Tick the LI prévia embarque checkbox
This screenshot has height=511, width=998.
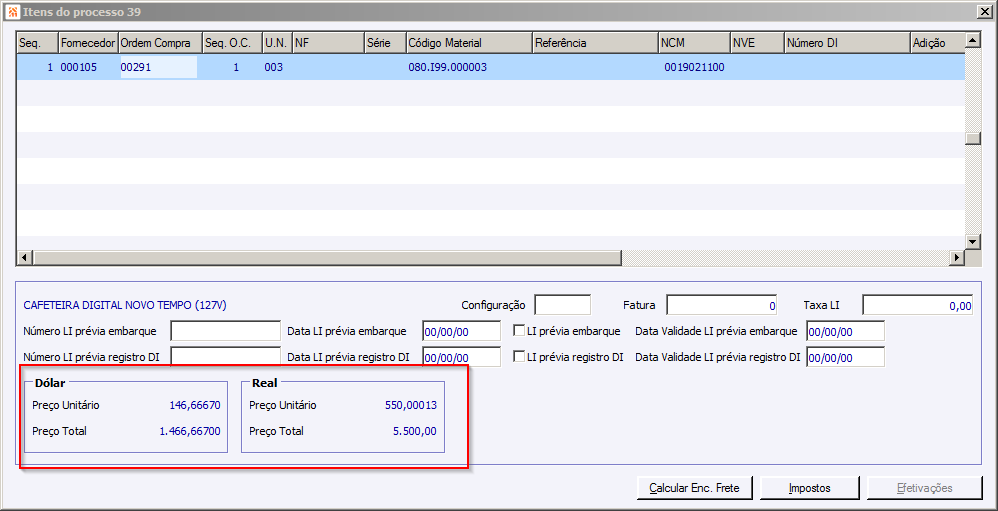point(519,331)
